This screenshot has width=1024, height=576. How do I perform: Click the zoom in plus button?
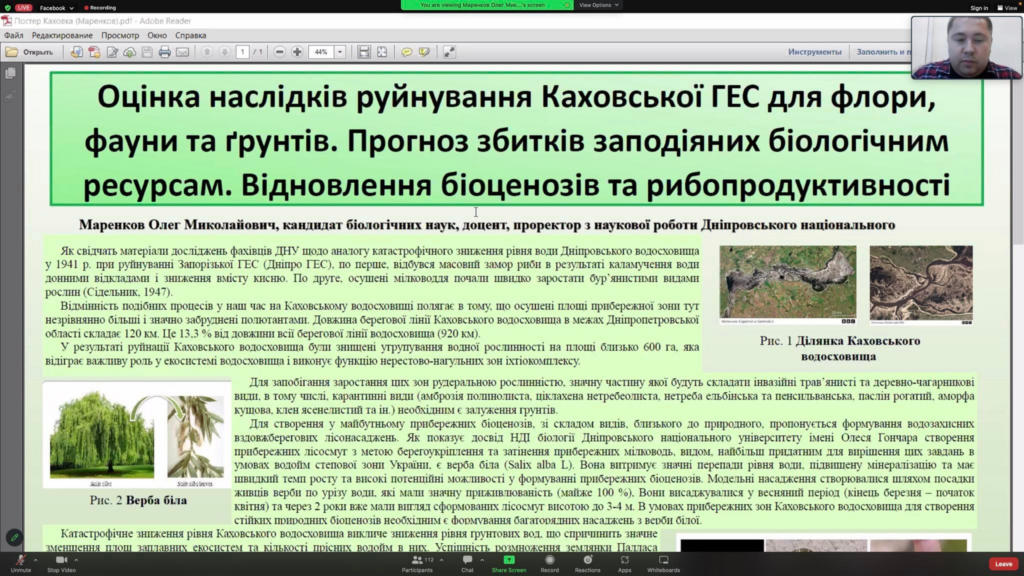[x=298, y=52]
